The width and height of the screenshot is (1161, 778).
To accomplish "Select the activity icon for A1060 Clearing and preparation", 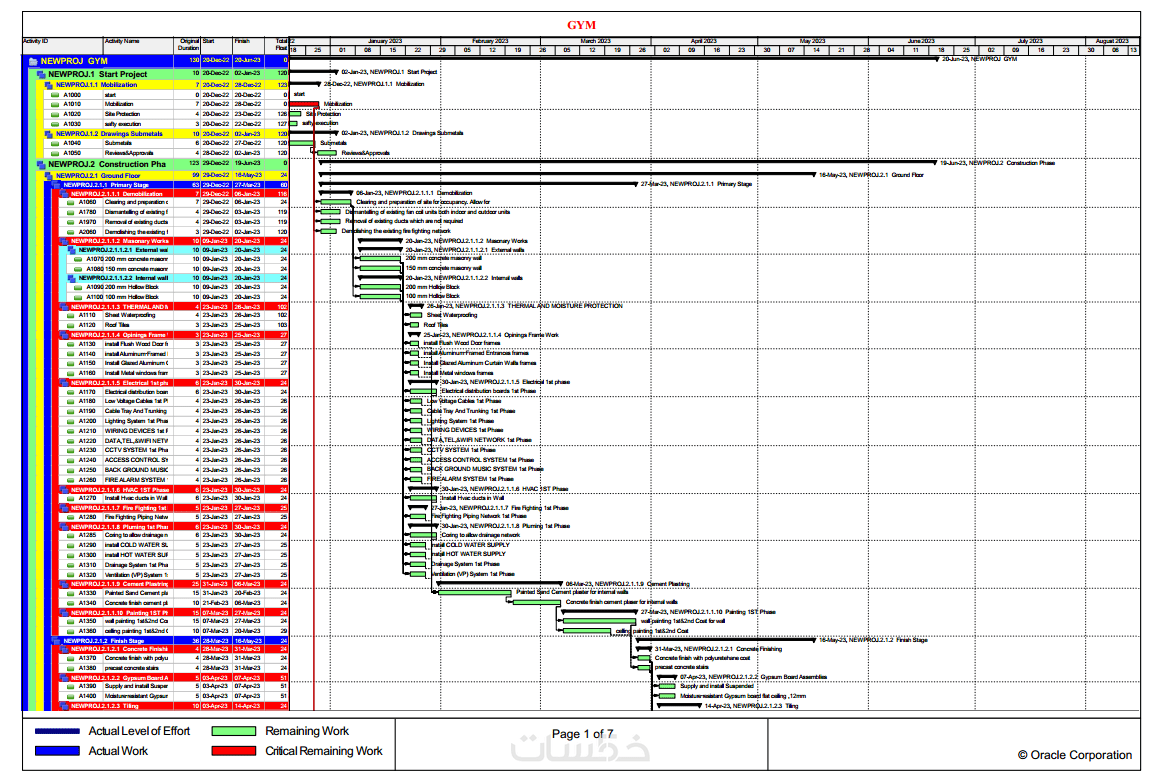I will 71,202.
